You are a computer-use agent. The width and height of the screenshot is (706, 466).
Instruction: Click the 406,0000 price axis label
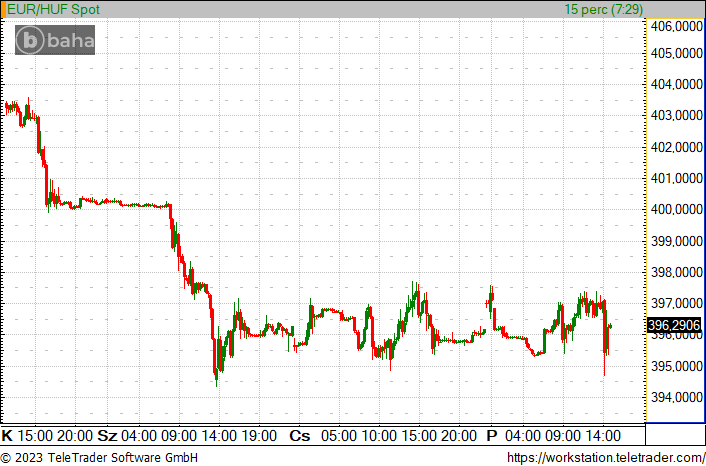677,27
